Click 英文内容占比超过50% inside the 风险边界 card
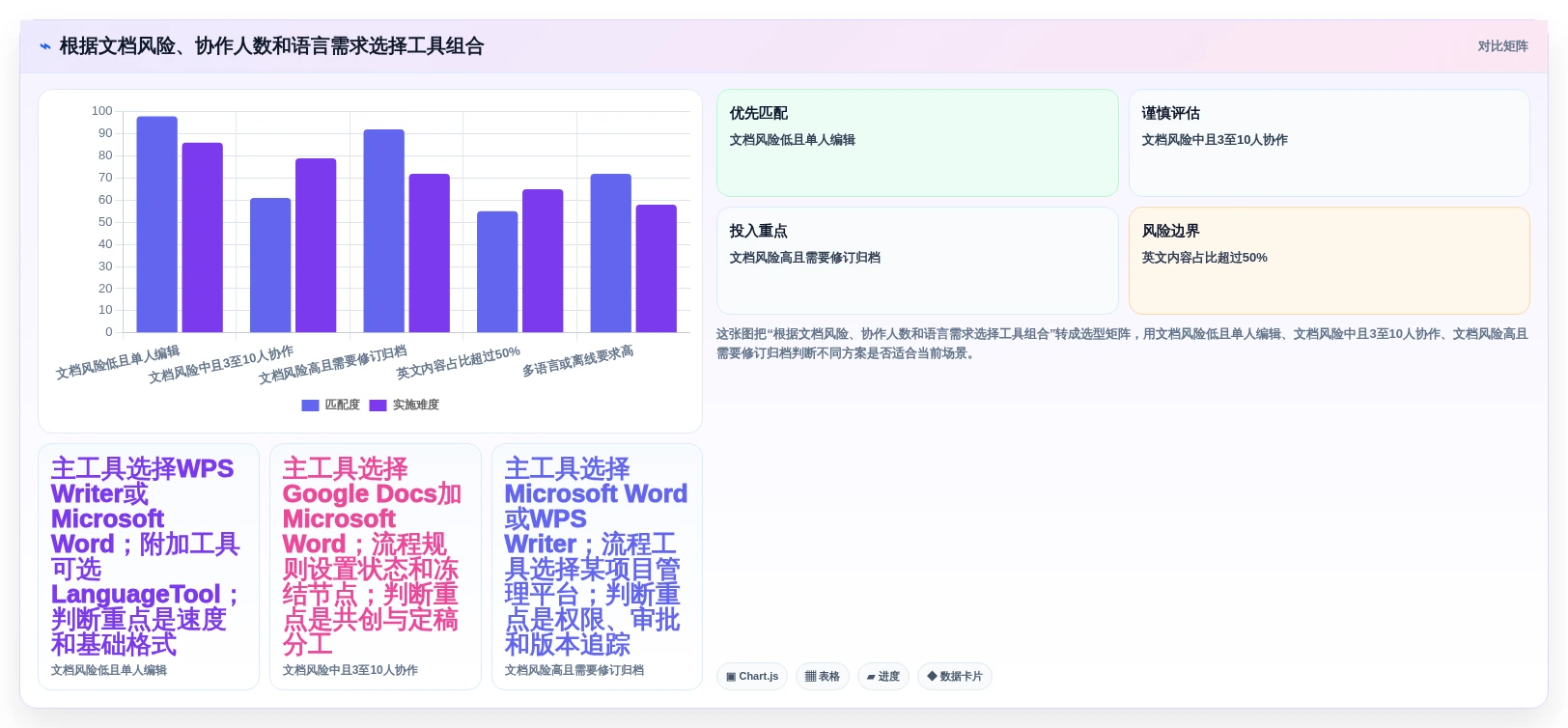The width and height of the screenshot is (1568, 728). click(1205, 258)
